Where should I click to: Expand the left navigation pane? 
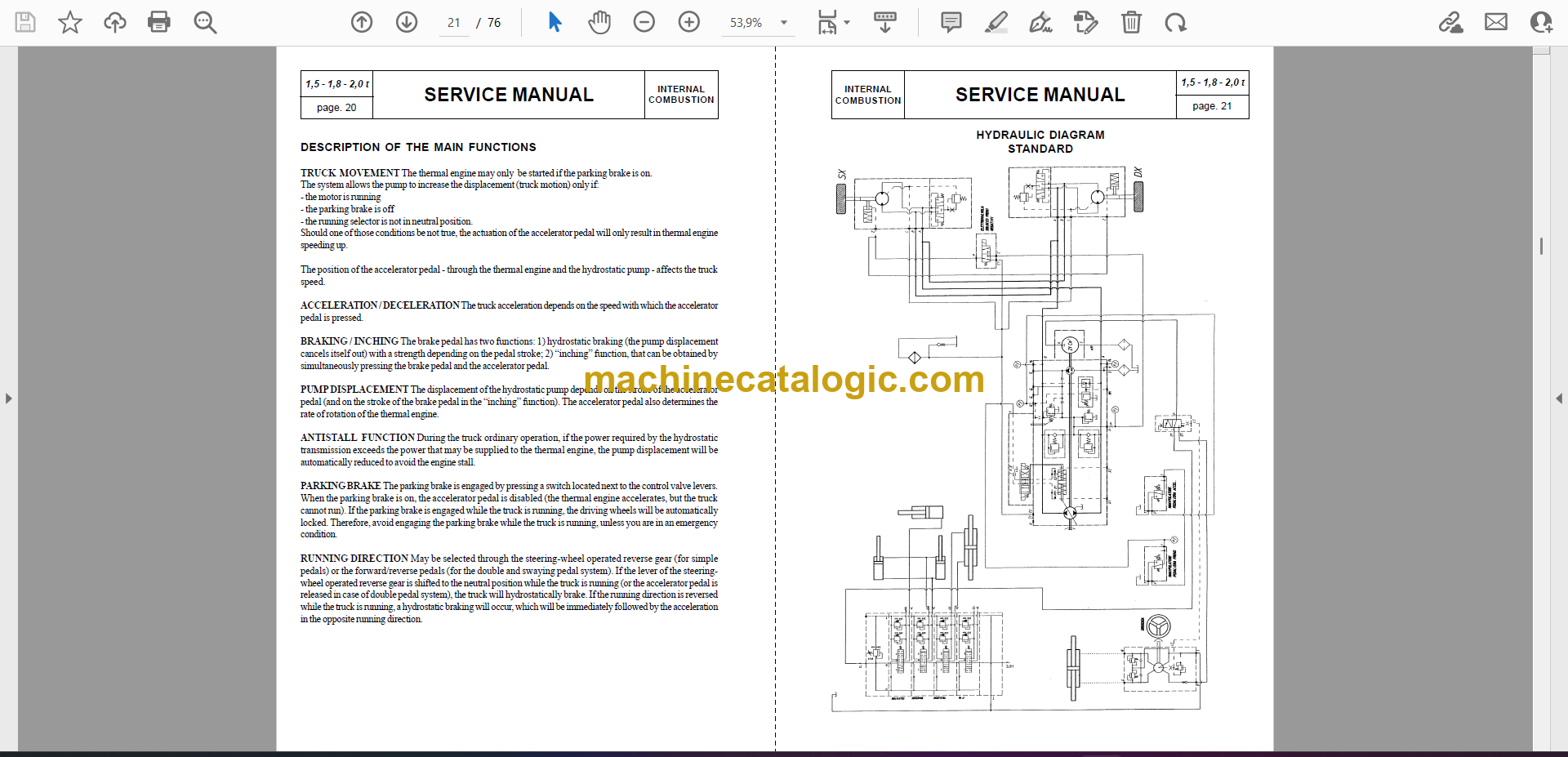8,399
